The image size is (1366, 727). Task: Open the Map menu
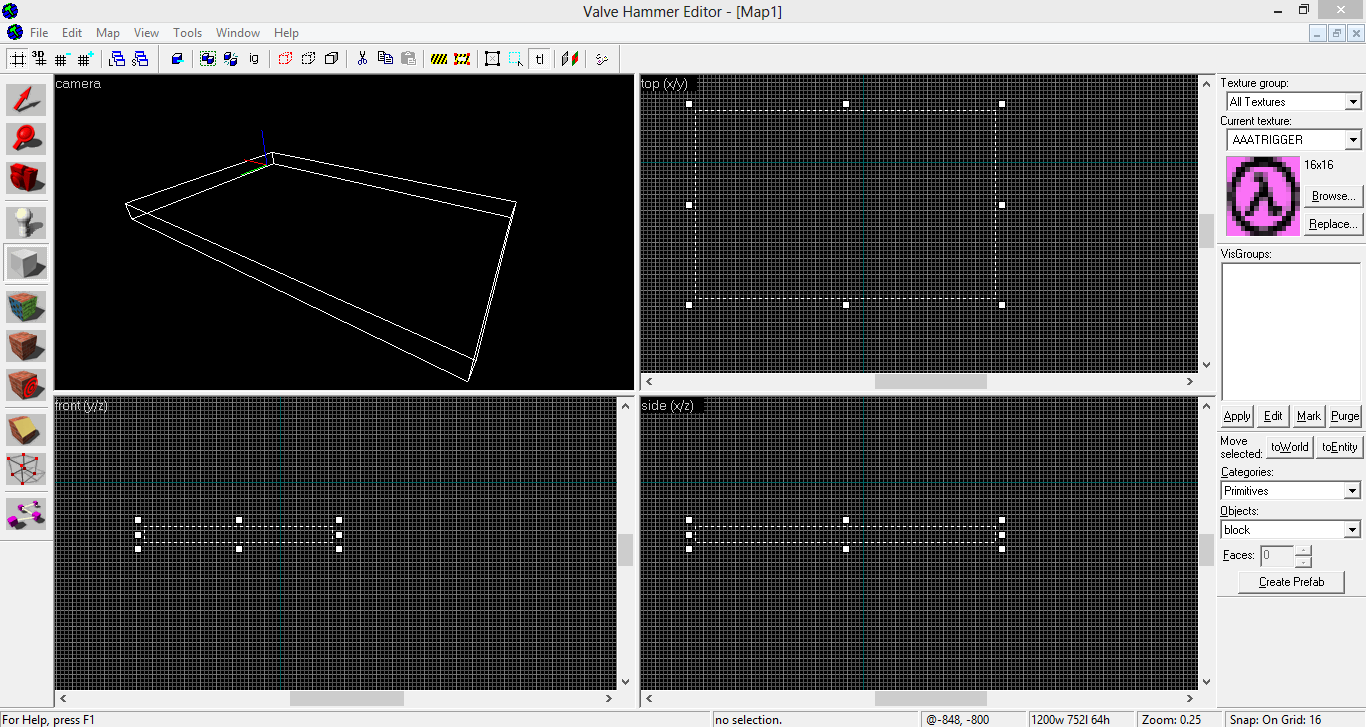[x=107, y=33]
